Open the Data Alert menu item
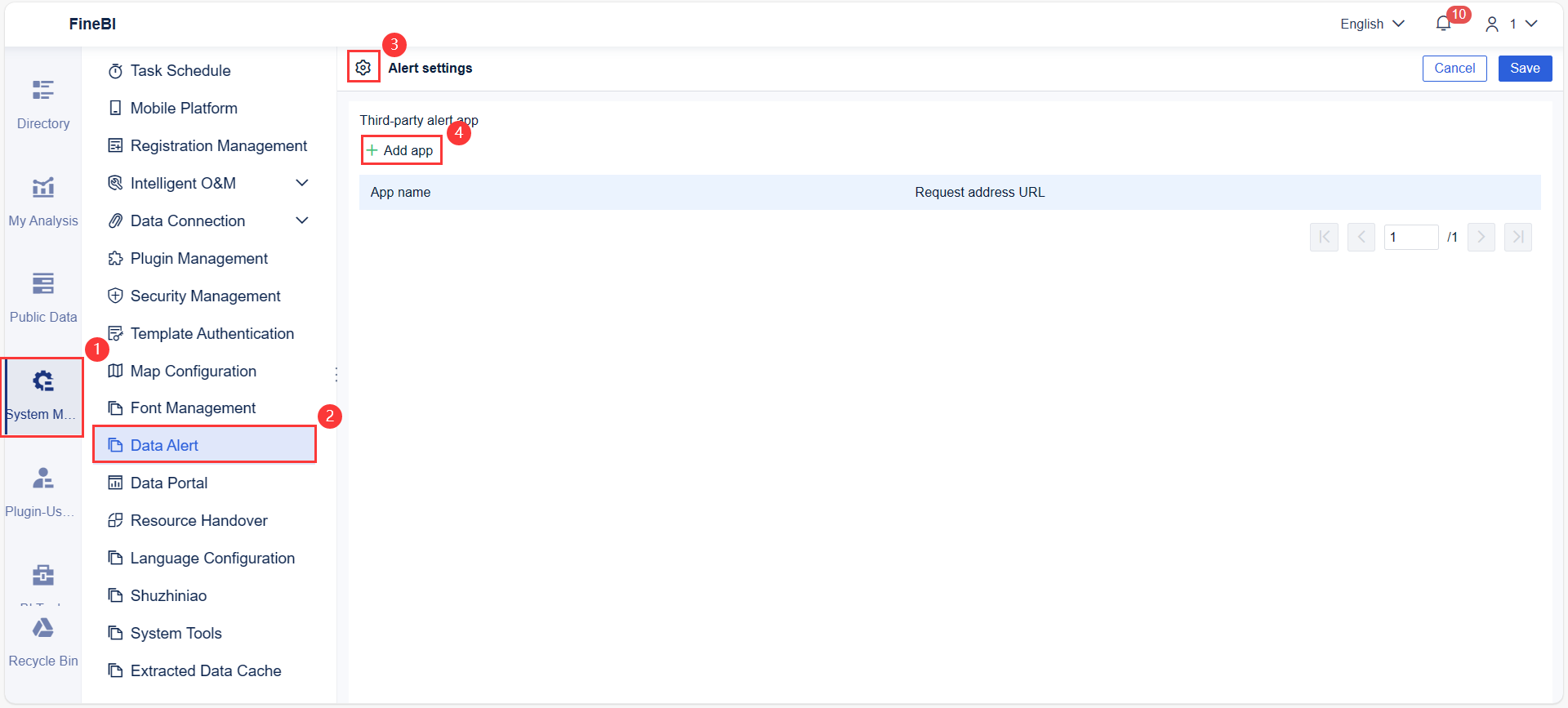This screenshot has width=1568, height=708. coord(204,445)
